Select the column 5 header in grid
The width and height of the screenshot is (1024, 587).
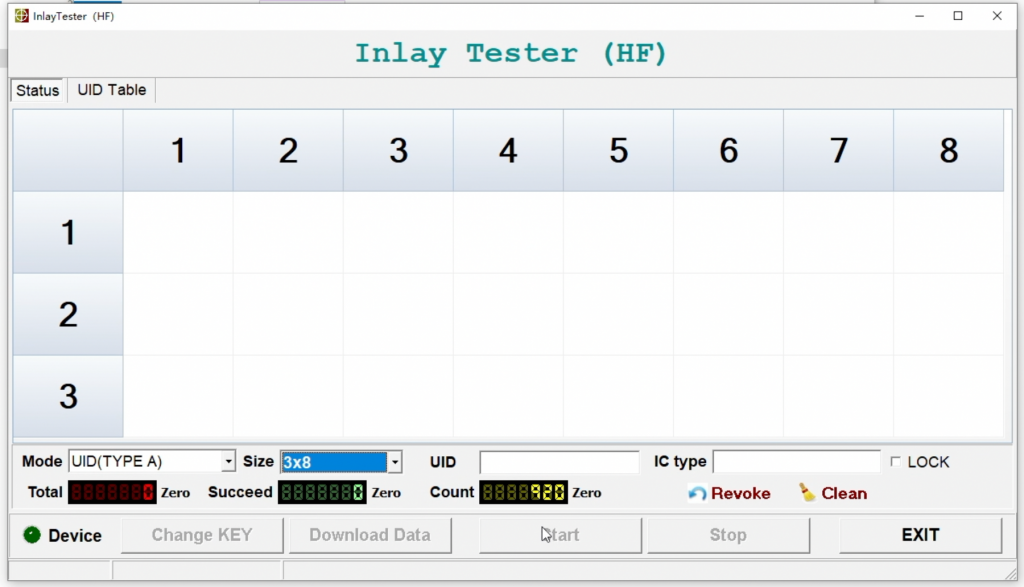[618, 151]
